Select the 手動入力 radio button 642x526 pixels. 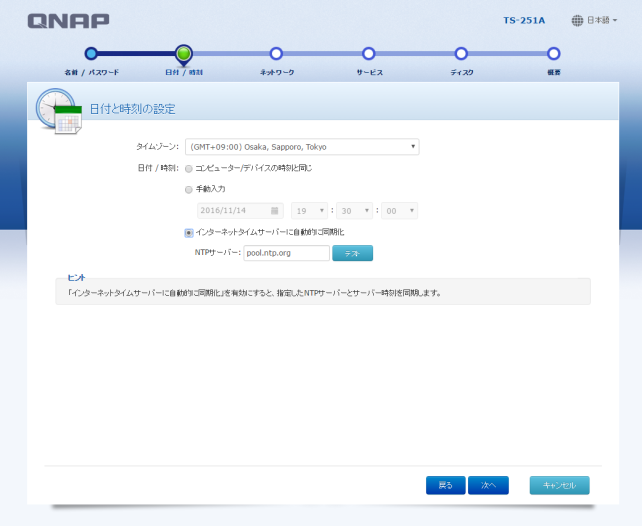pyautogui.click(x=189, y=190)
